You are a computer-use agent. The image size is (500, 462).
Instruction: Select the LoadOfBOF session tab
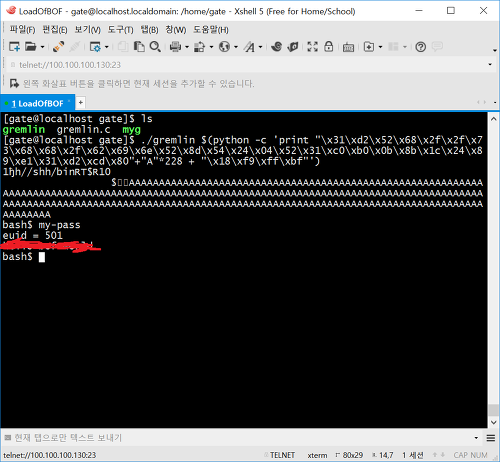(x=37, y=103)
